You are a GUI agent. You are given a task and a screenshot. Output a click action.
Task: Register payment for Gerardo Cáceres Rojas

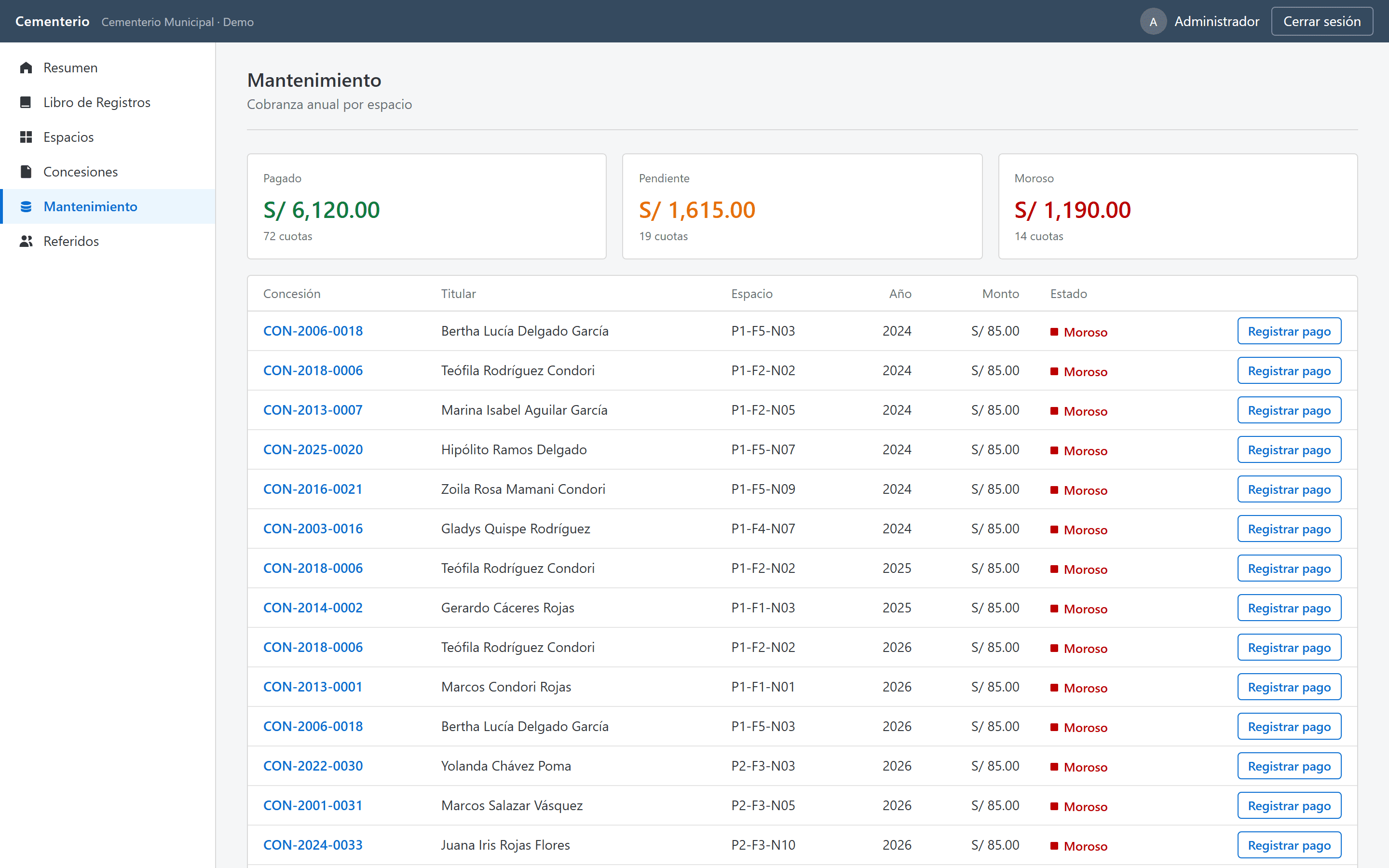click(x=1289, y=608)
